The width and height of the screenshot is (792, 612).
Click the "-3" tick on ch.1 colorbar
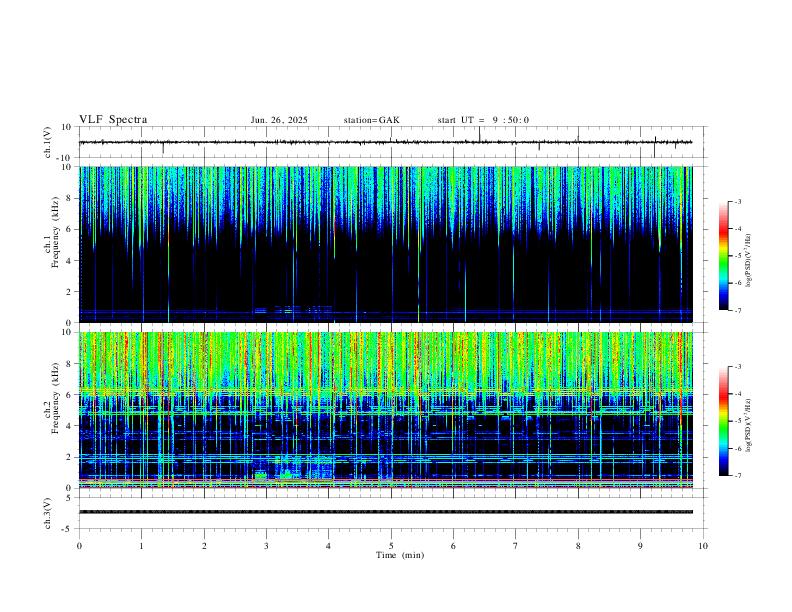click(x=737, y=202)
